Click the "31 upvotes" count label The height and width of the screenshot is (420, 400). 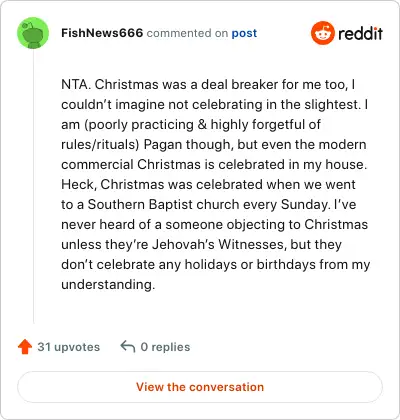coord(69,347)
